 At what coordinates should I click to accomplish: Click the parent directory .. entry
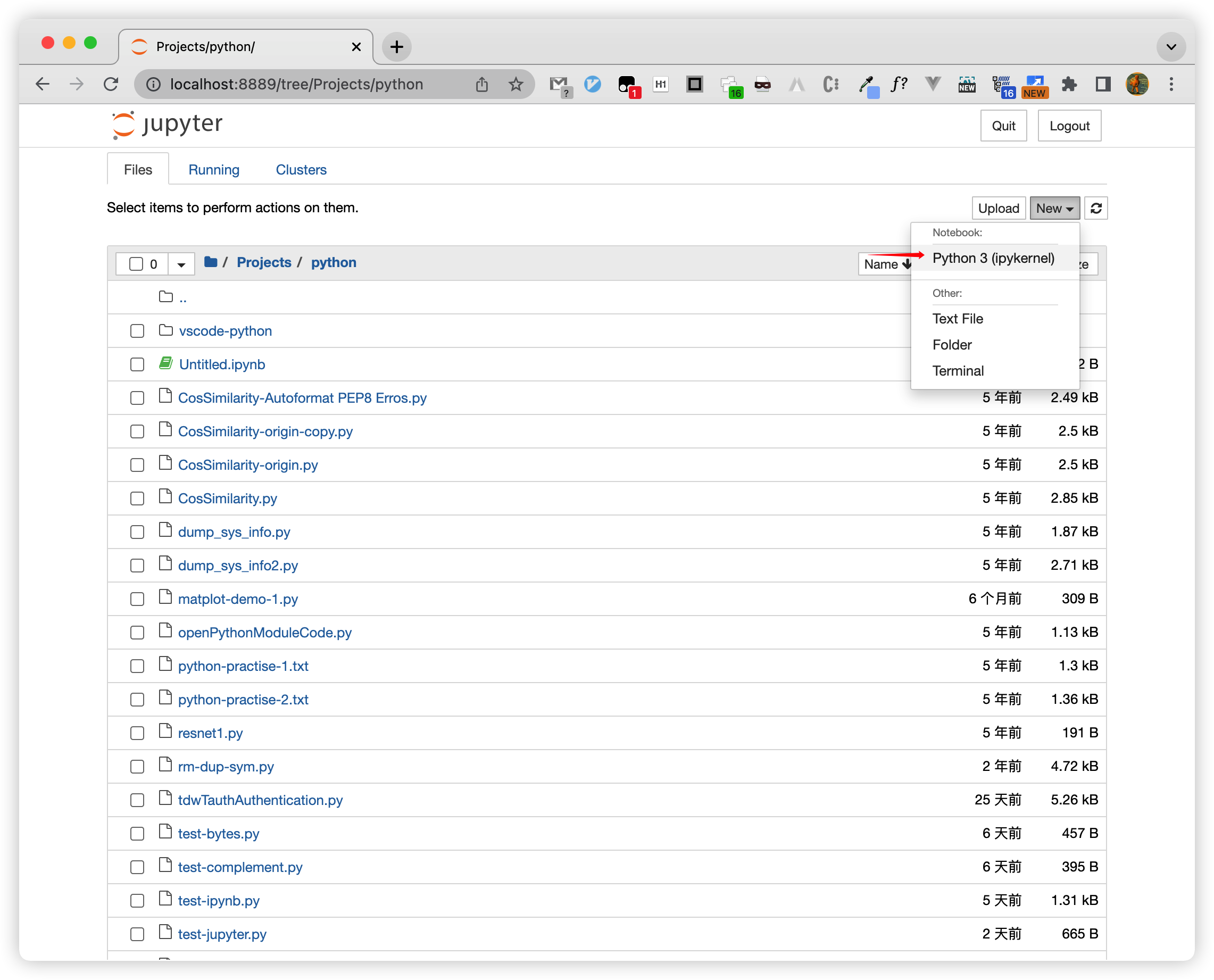coord(183,297)
